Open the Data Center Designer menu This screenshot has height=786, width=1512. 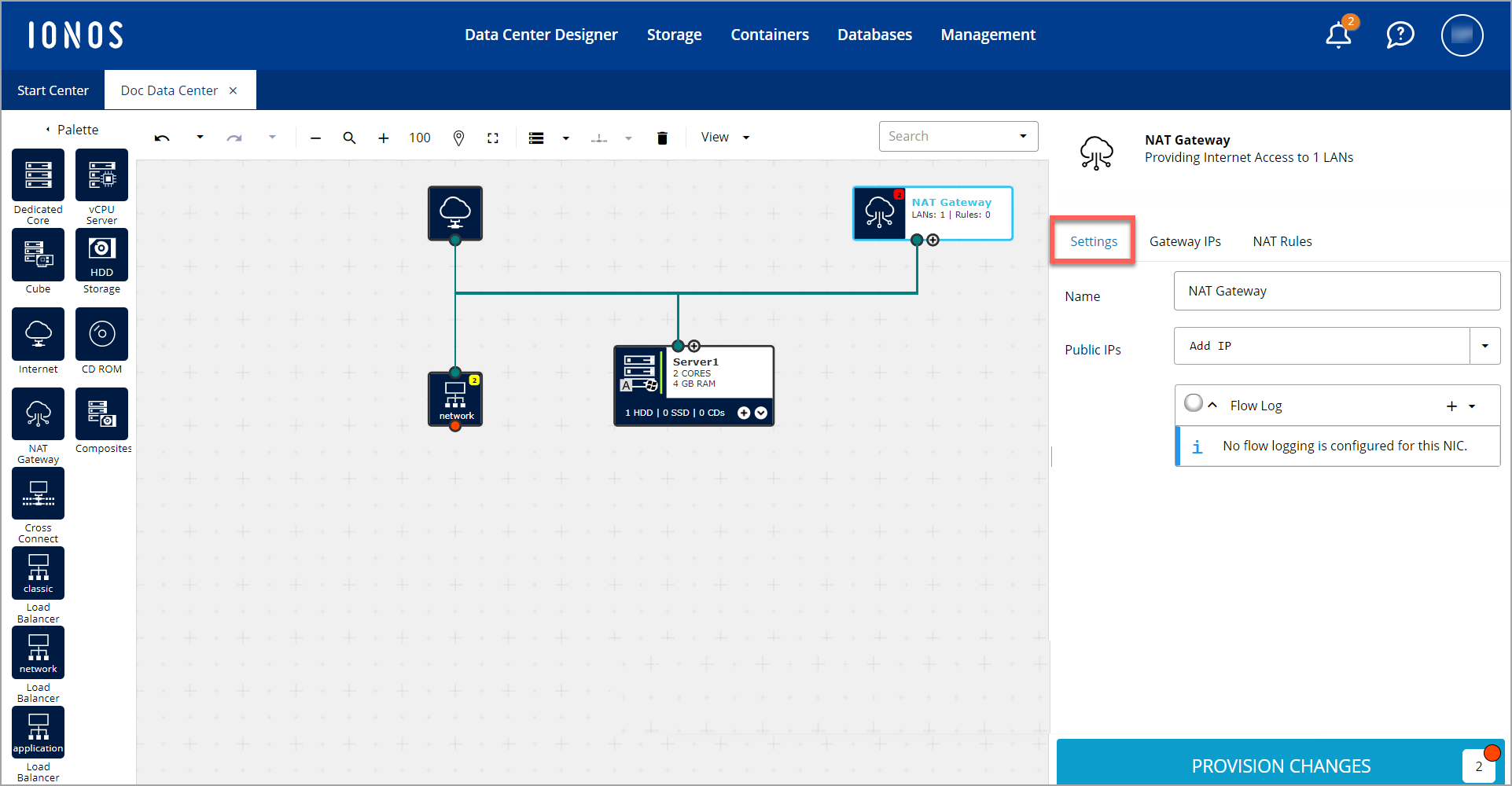(541, 35)
